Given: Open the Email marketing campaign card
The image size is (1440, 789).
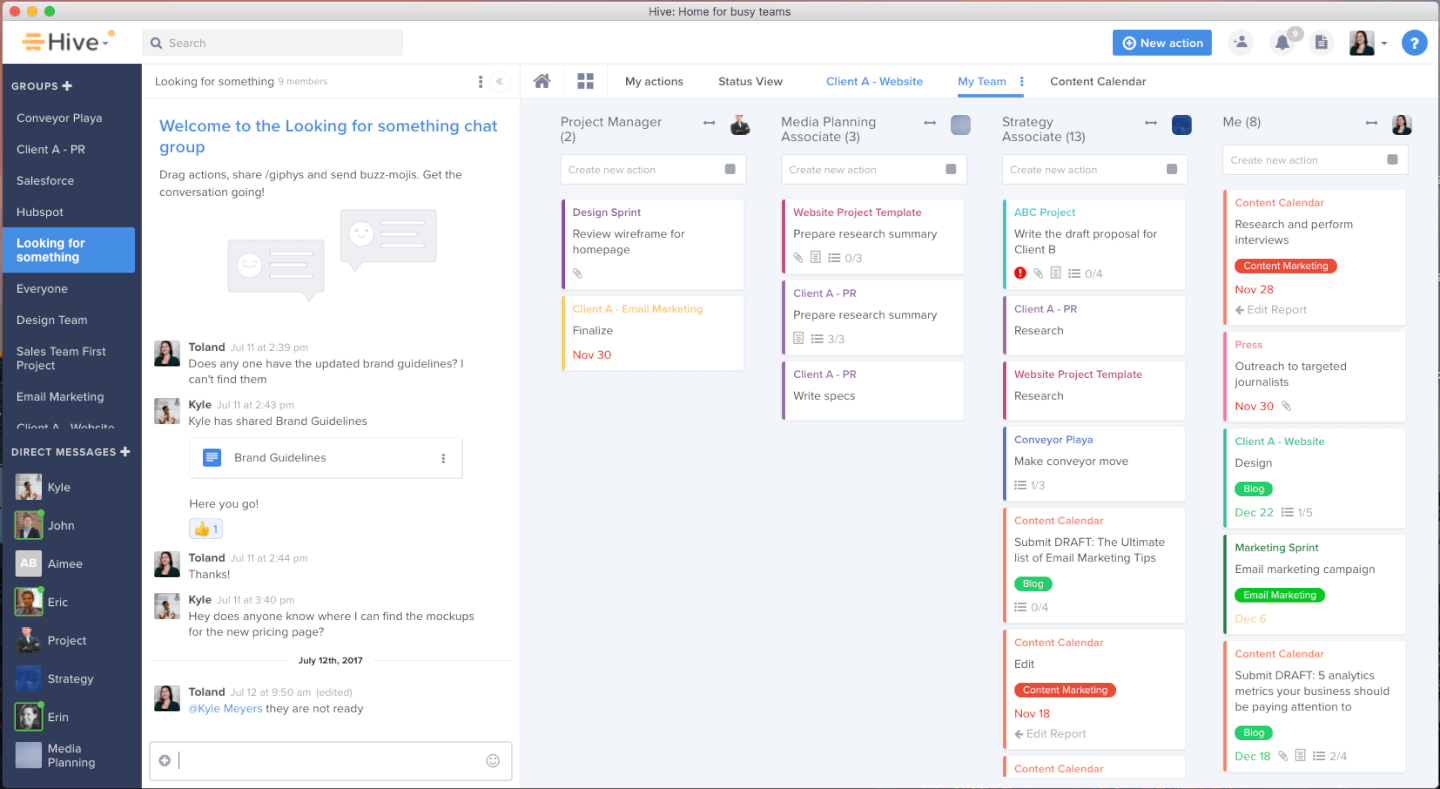Looking at the screenshot, I should point(1315,584).
